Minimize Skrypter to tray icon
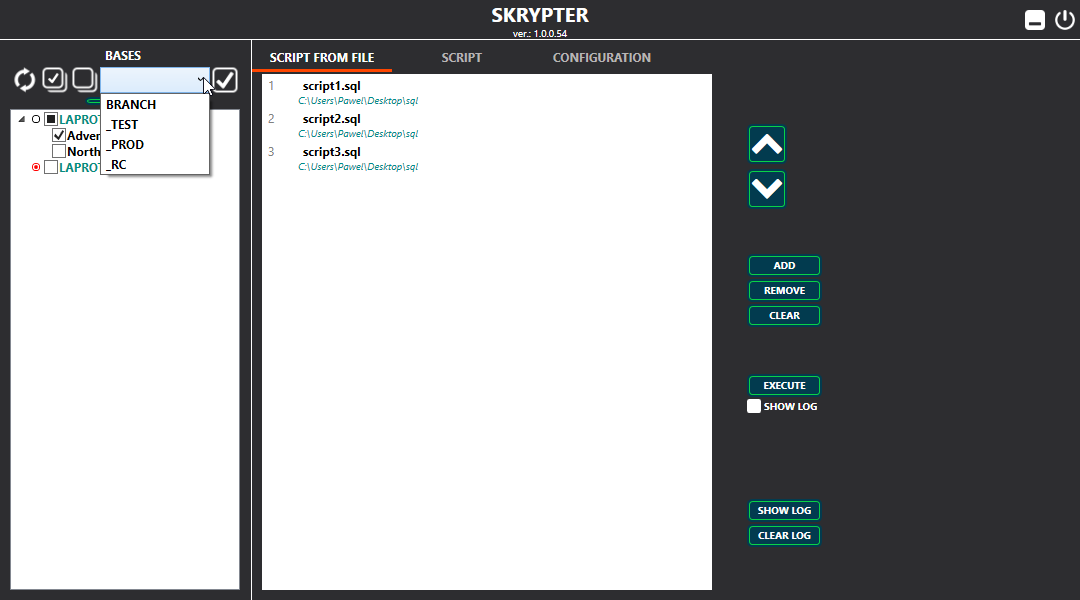Image resolution: width=1080 pixels, height=600 pixels. [1035, 20]
